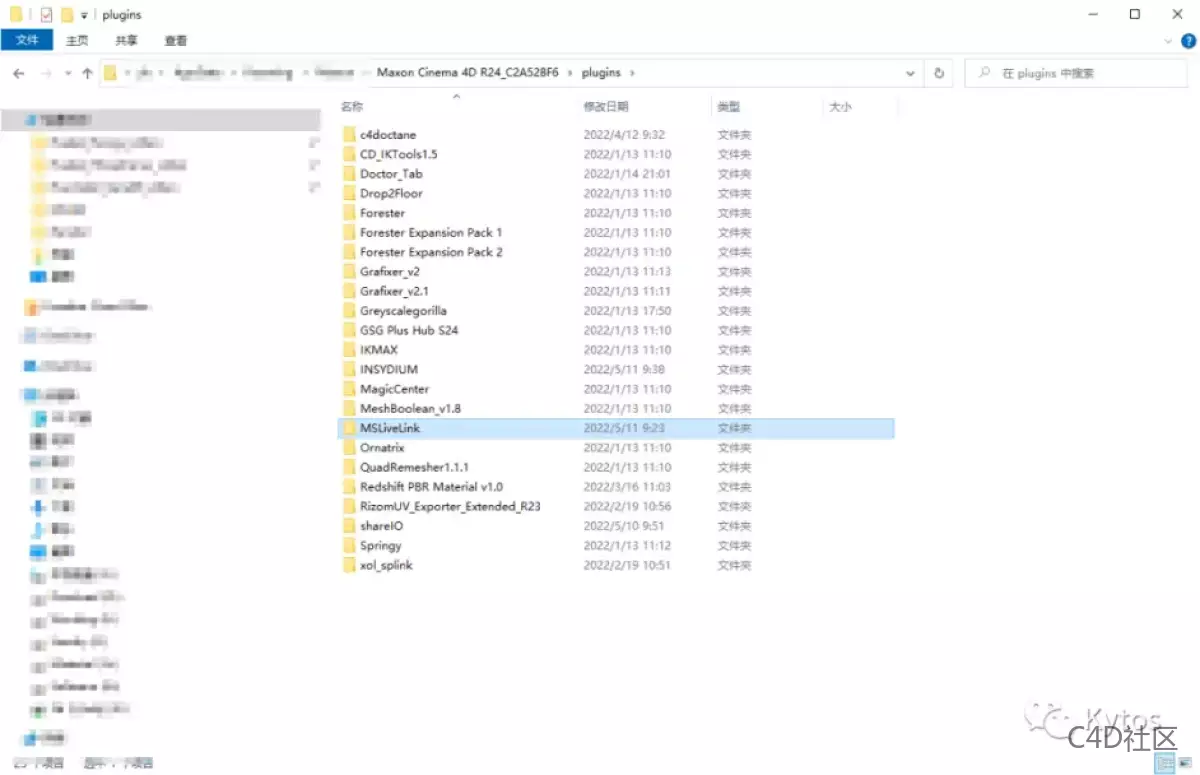The width and height of the screenshot is (1200, 775).
Task: Open the 文件 menu tab
Action: click(x=27, y=40)
